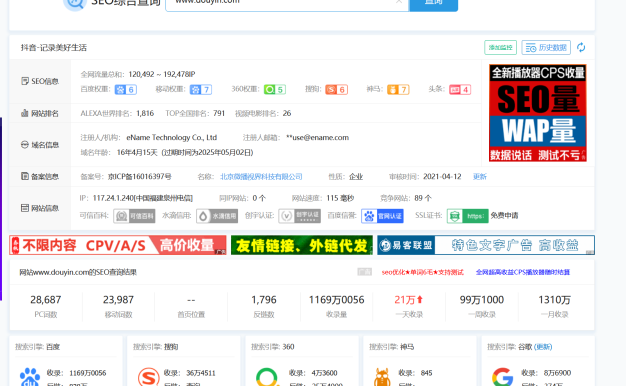626x386 pixels.
Task: Click the Sogou S logo icon
Action: coord(149,377)
